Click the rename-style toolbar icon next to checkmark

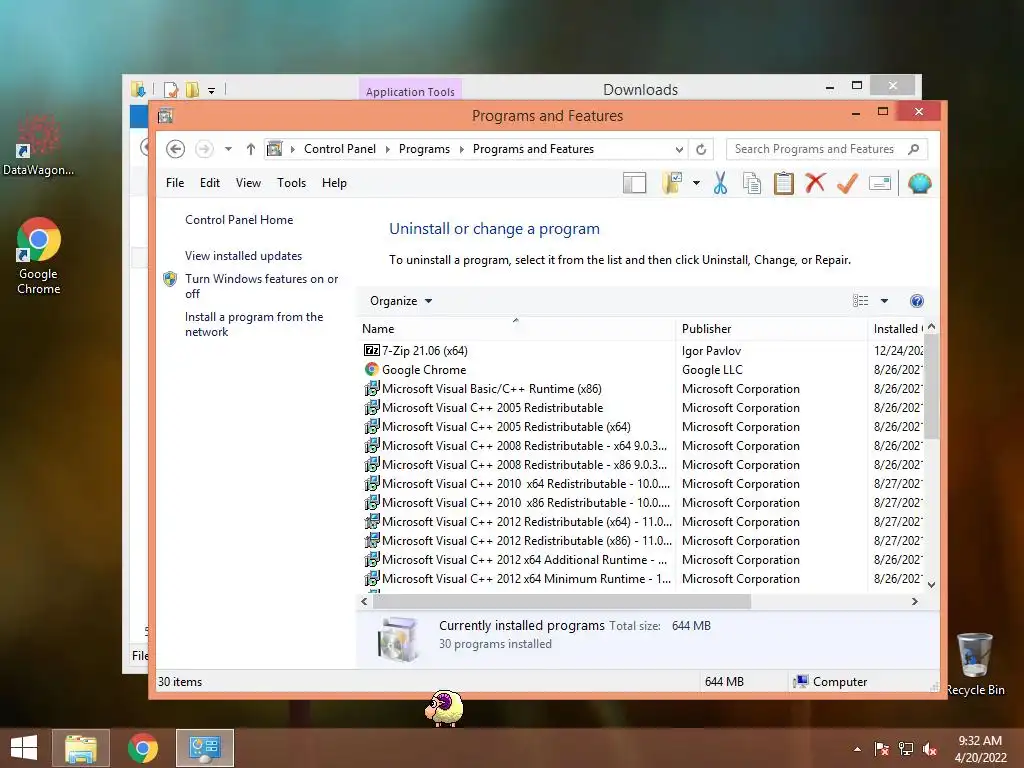(880, 184)
